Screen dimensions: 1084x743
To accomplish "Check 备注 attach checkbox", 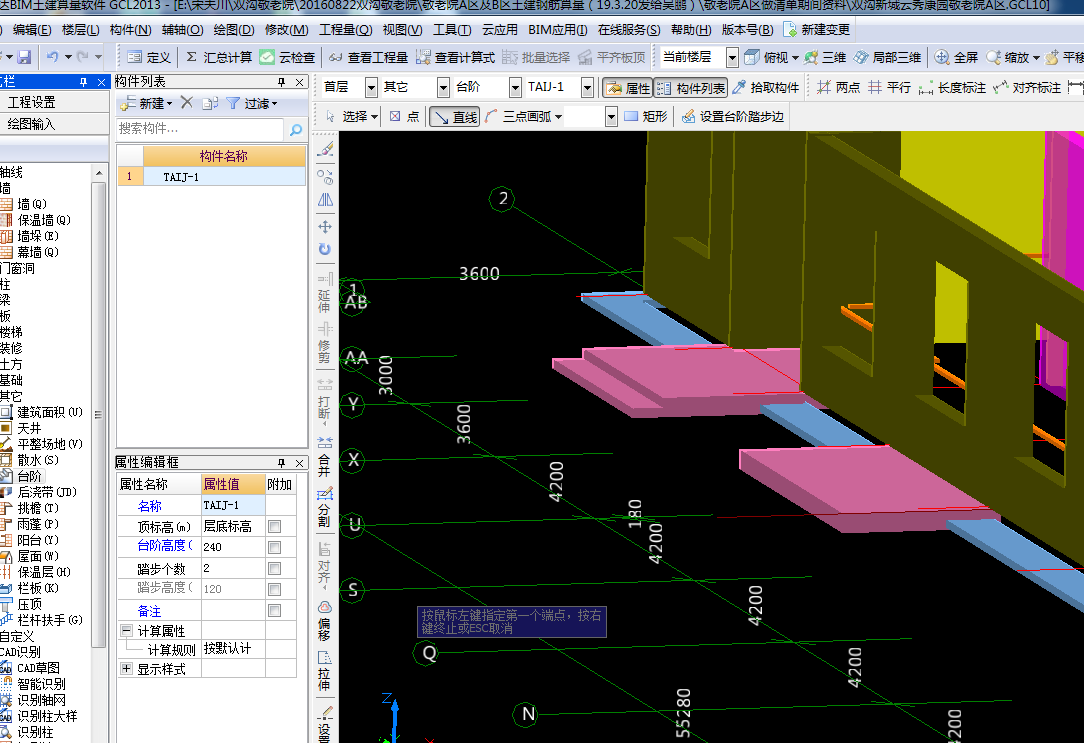I will [274, 610].
